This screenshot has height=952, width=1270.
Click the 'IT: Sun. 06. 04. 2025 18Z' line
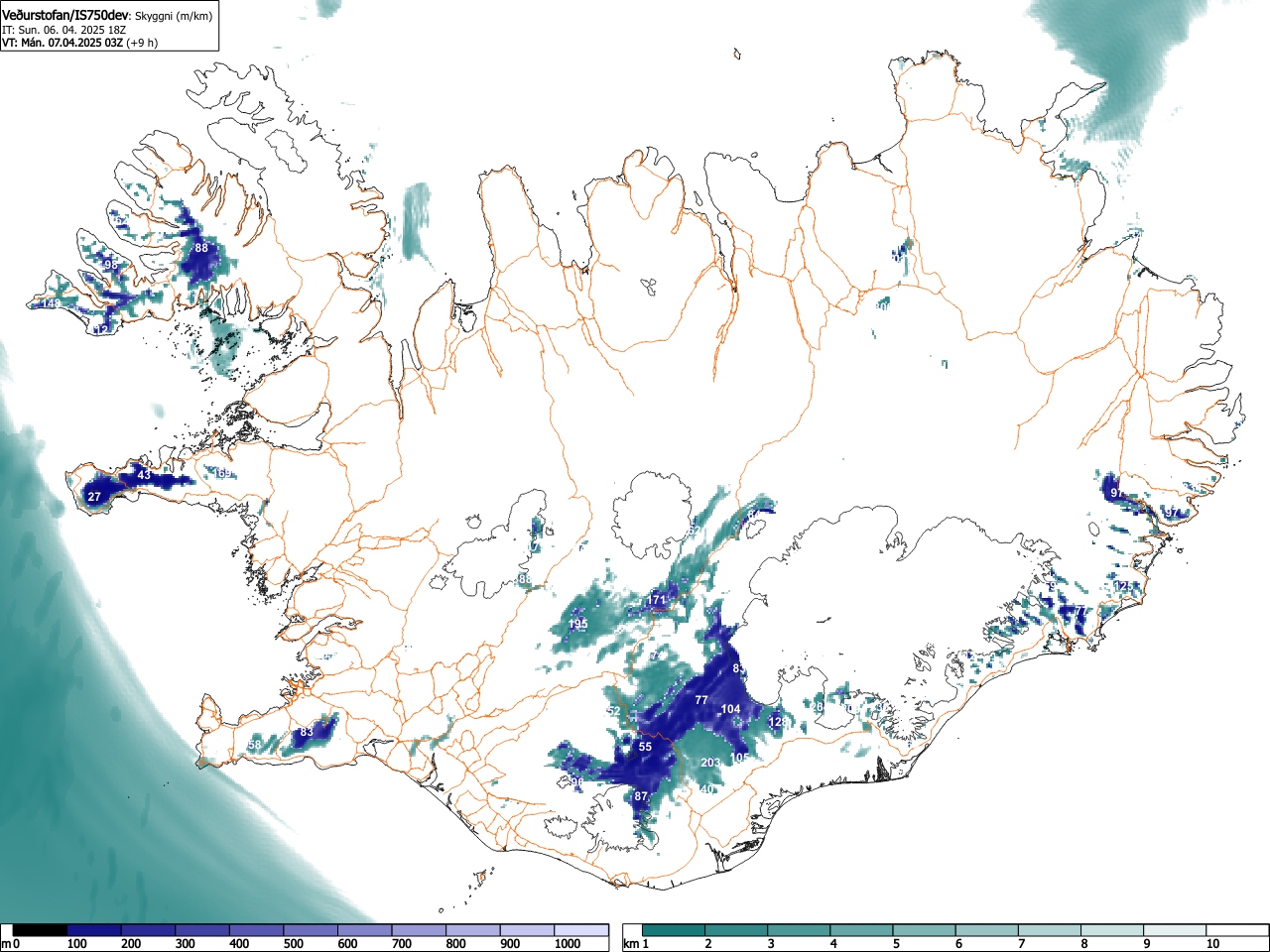[x=64, y=30]
